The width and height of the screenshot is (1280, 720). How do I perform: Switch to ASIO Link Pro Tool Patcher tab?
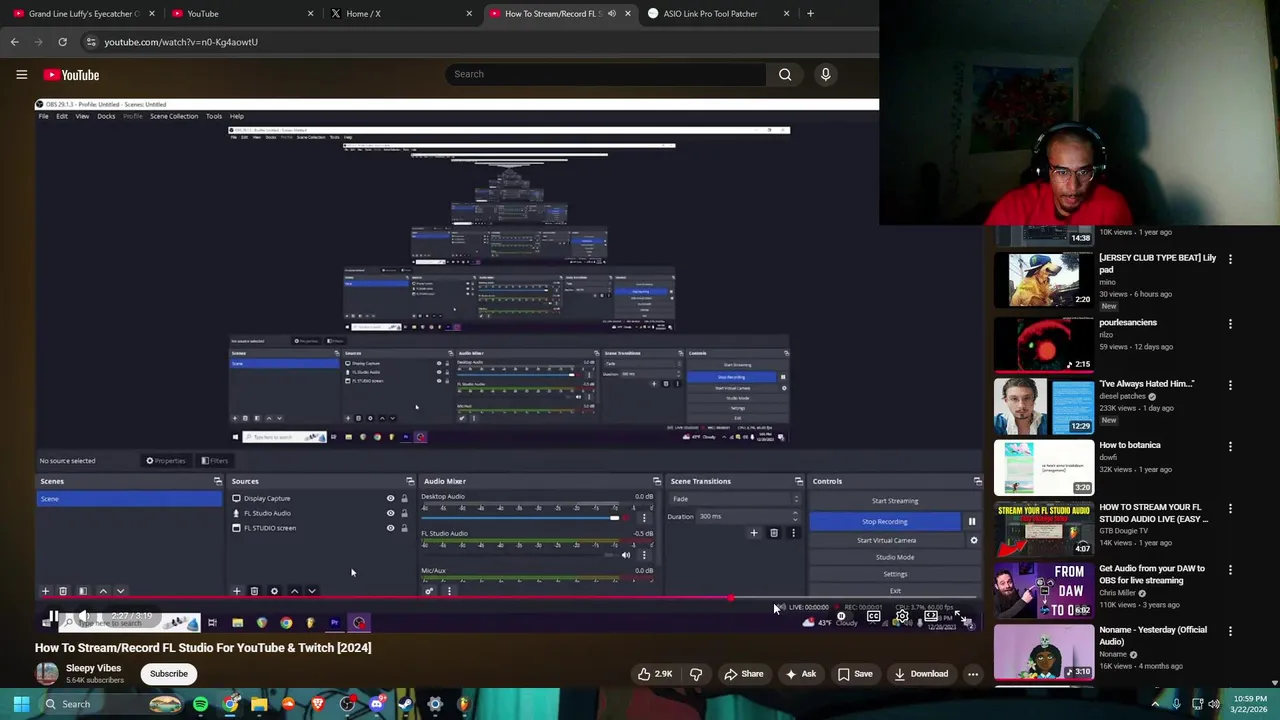[x=718, y=14]
